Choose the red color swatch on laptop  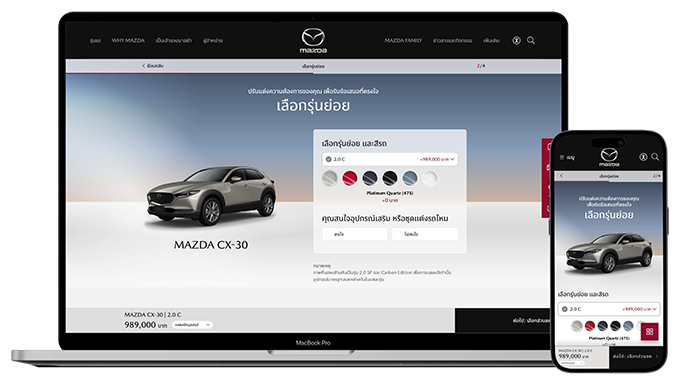[350, 178]
